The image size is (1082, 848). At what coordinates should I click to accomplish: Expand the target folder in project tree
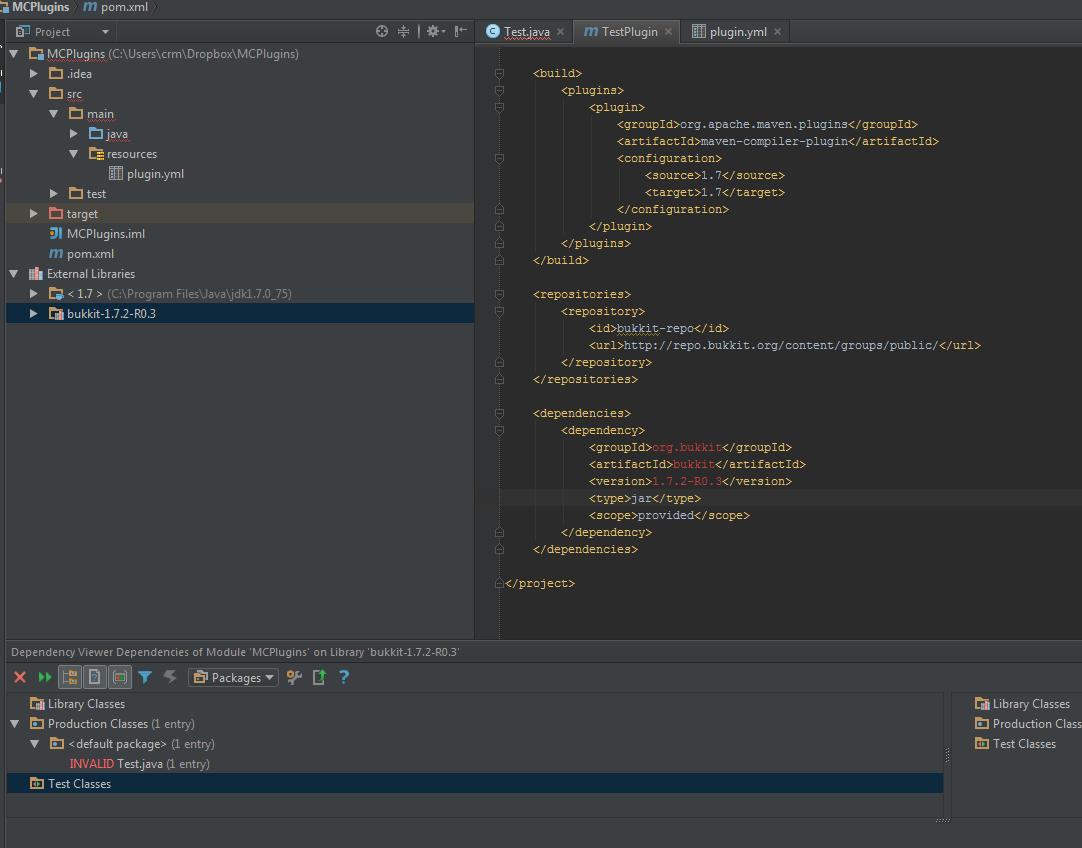click(34, 214)
